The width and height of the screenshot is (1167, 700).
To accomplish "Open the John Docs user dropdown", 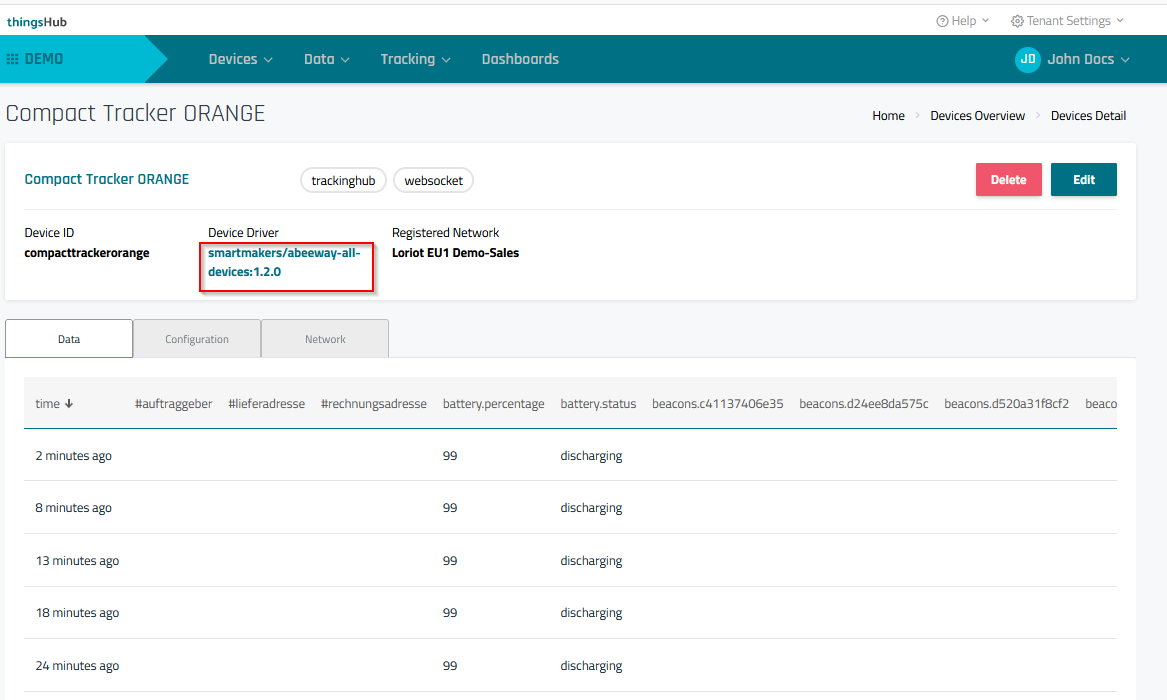I will click(1088, 59).
